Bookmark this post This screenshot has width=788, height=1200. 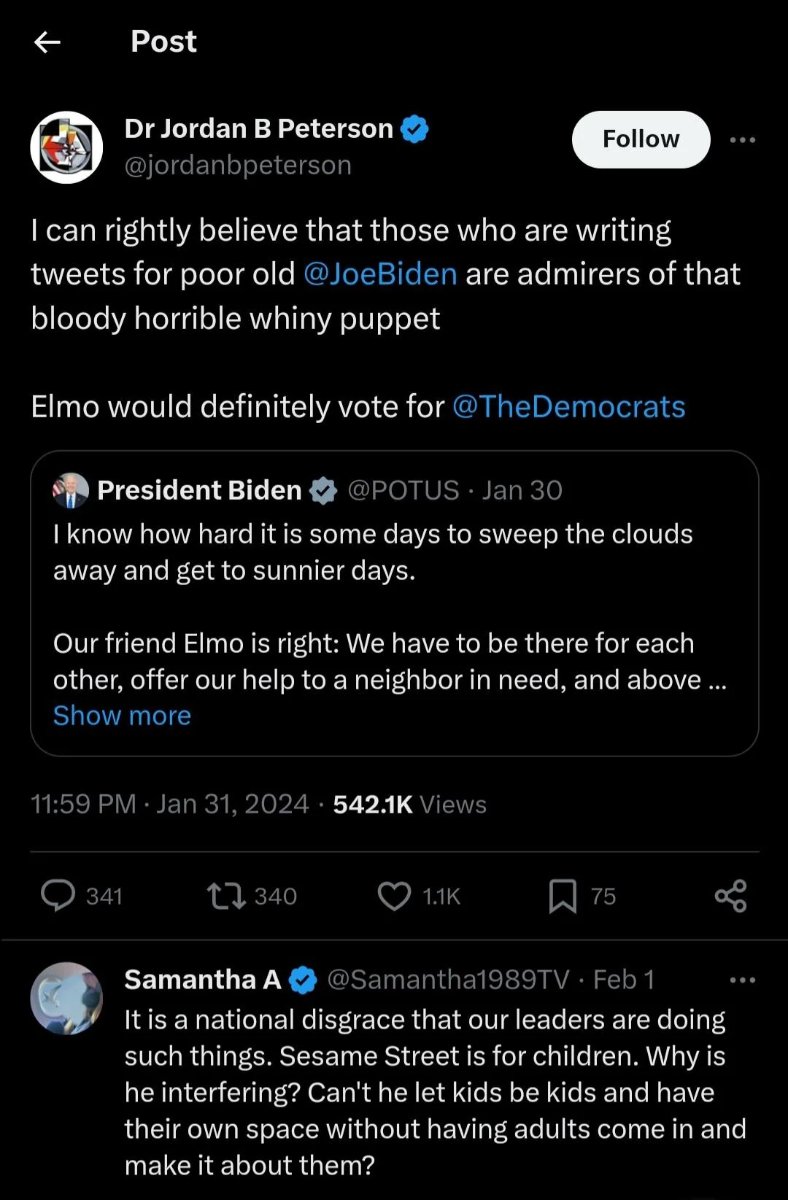(562, 896)
